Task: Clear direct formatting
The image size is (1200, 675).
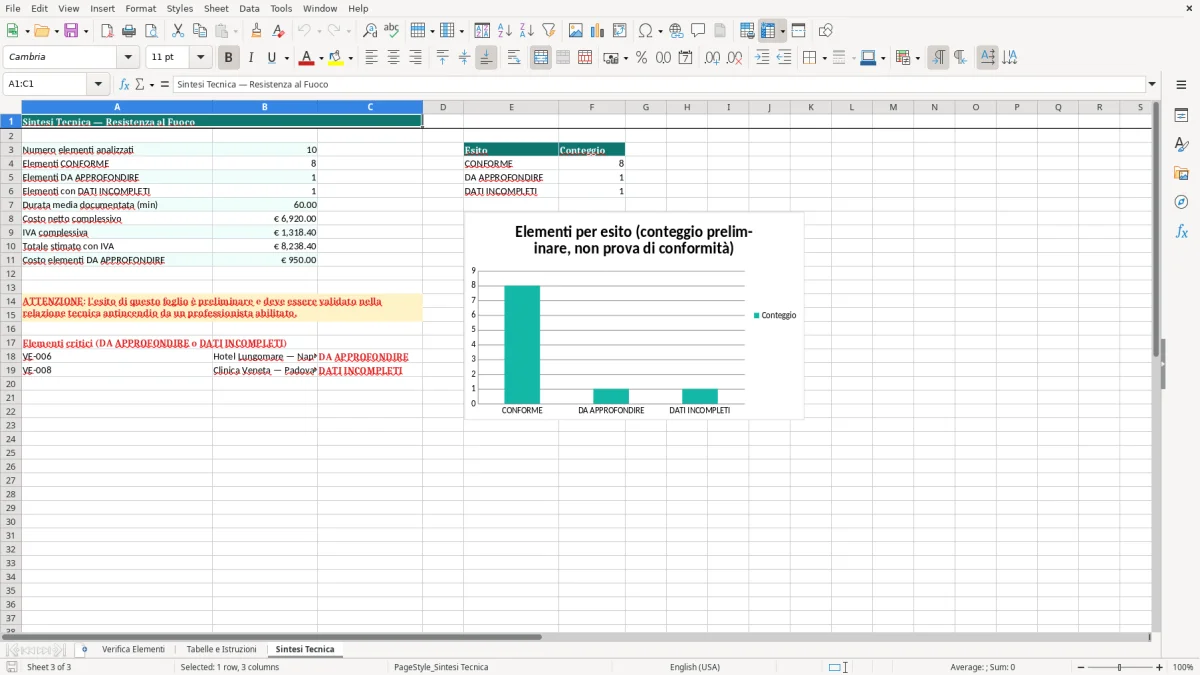Action: point(278,31)
